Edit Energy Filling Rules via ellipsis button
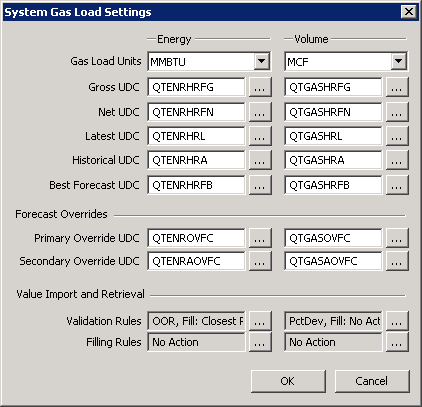 click(260, 342)
